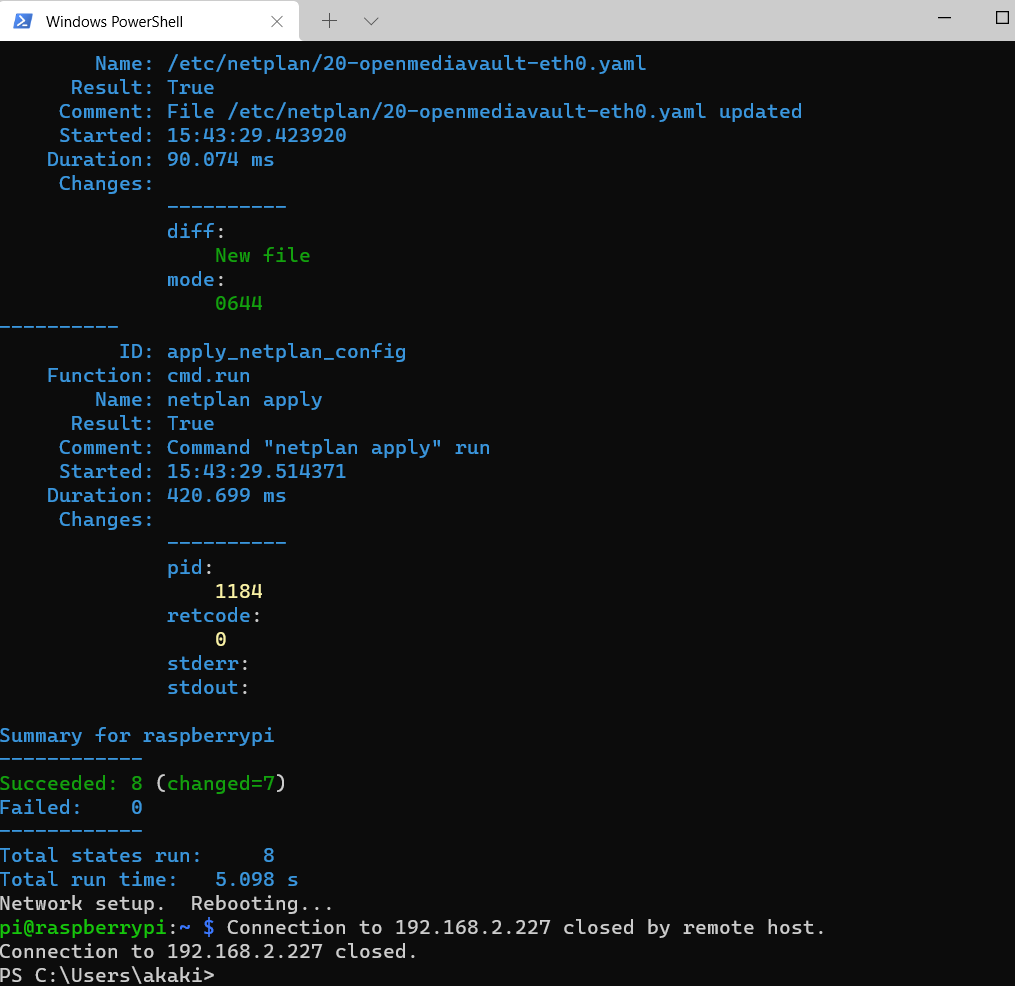Click the PS C:\Users\akaki> prompt
The height and width of the screenshot is (986, 1015).
point(107,975)
